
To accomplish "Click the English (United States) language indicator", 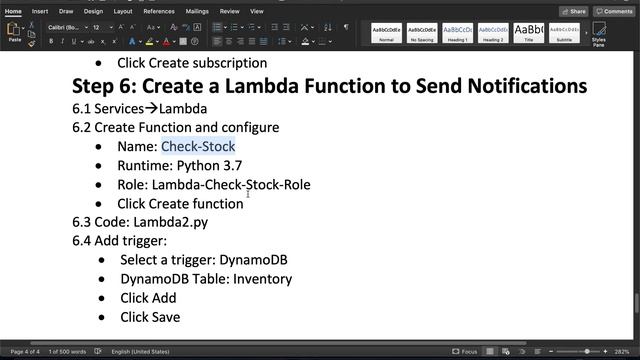I will tap(140, 351).
